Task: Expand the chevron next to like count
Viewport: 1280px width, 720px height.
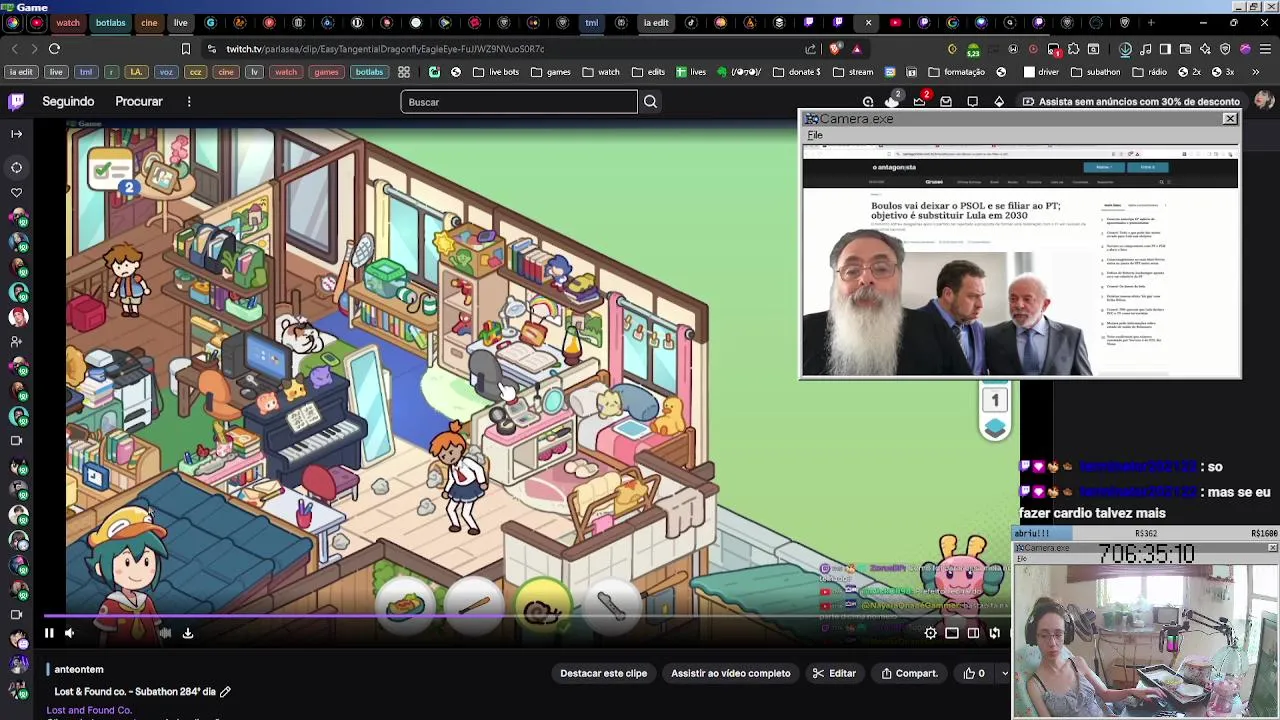Action: pos(1005,673)
